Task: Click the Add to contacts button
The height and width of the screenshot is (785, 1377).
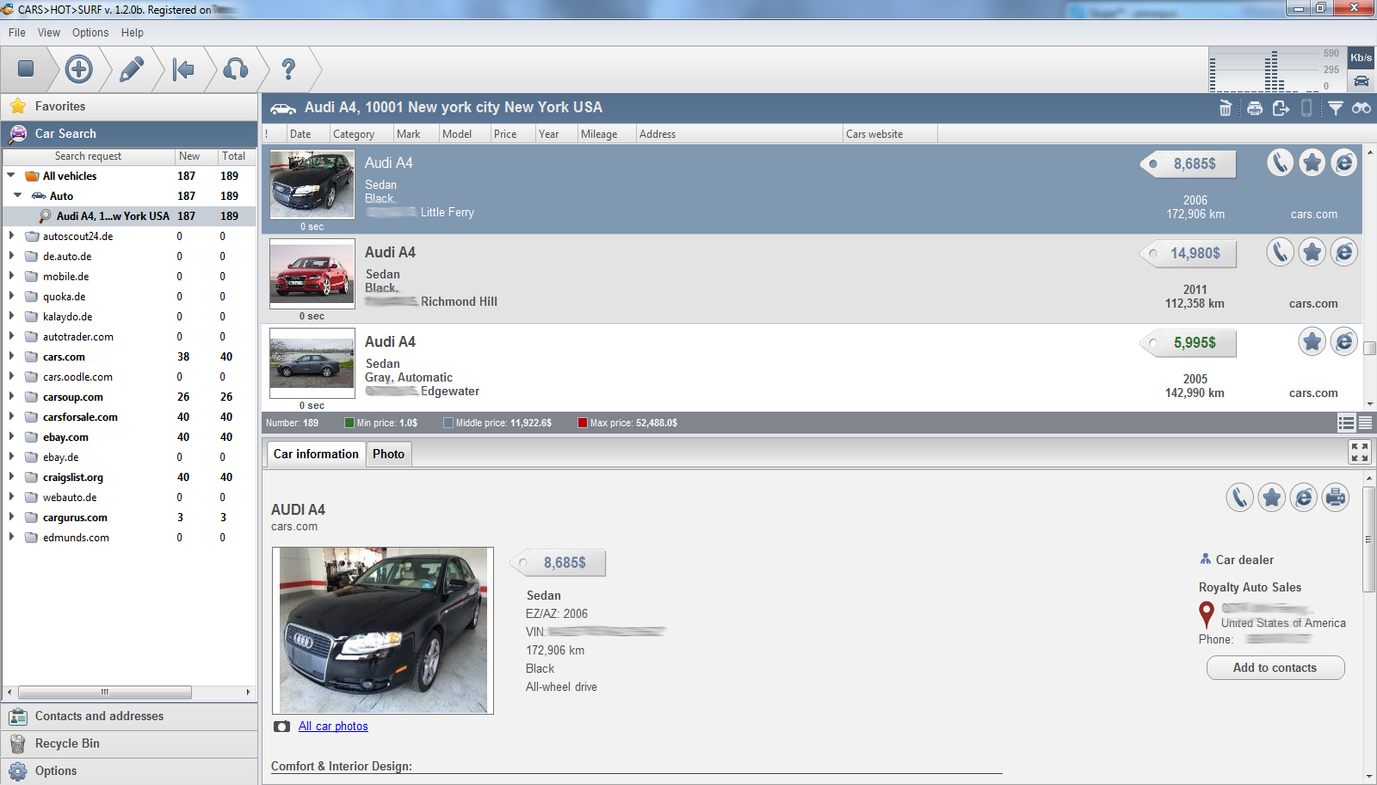Action: coord(1275,668)
